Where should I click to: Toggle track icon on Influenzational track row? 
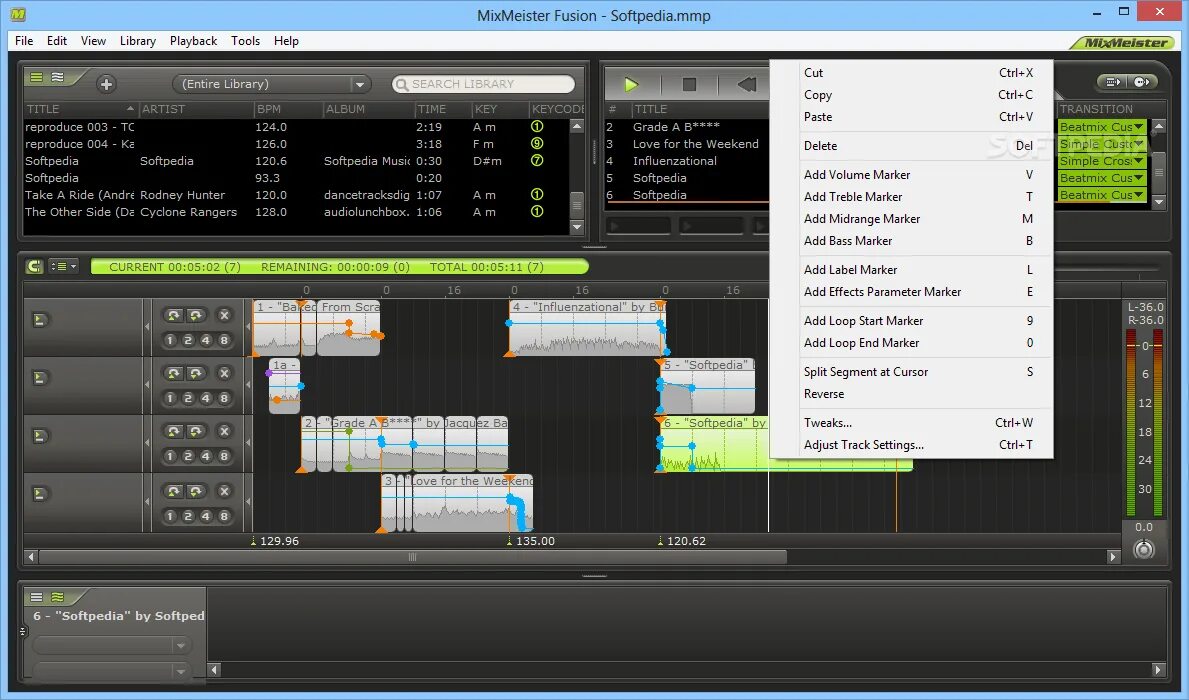(x=40, y=320)
